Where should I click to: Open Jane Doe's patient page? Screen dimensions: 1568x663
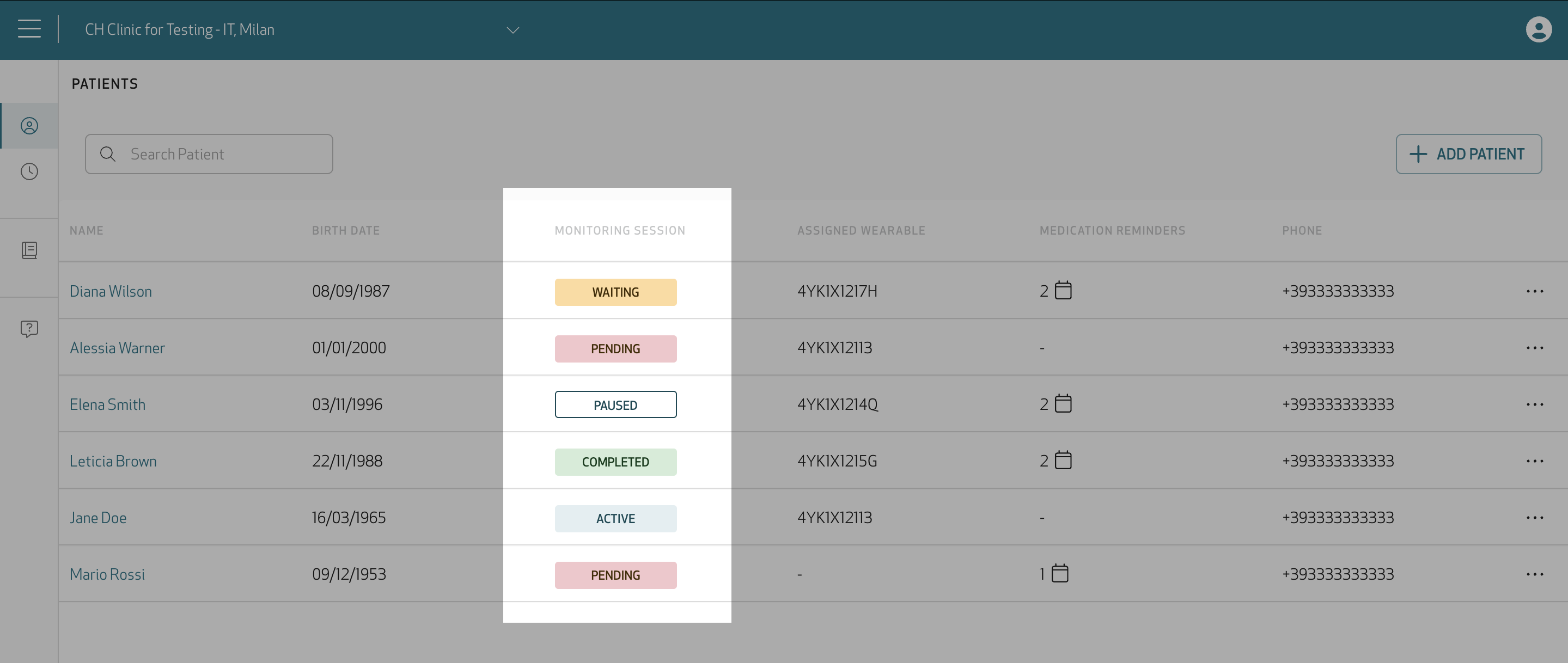[97, 517]
